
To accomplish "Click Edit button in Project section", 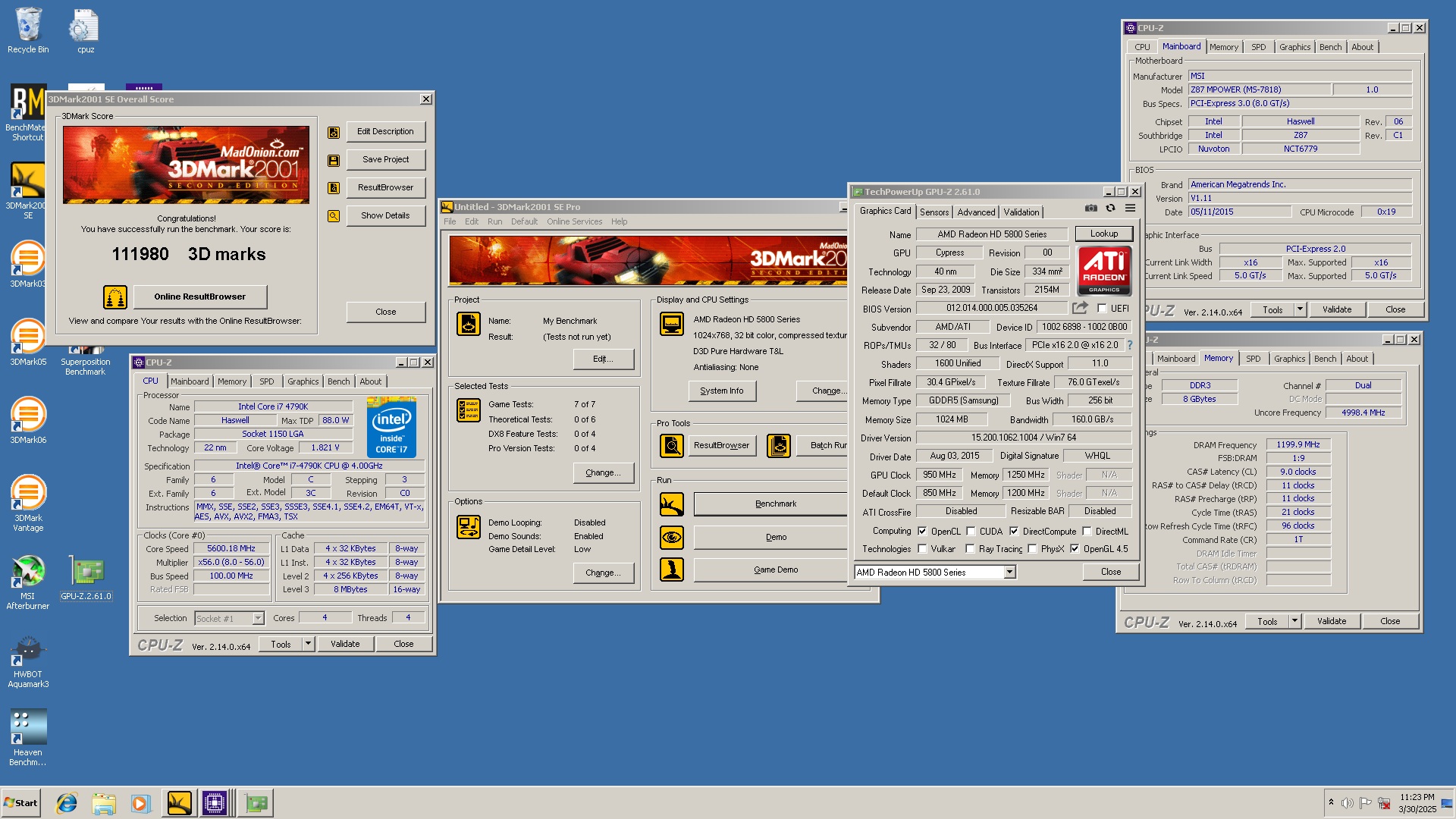I will point(604,359).
